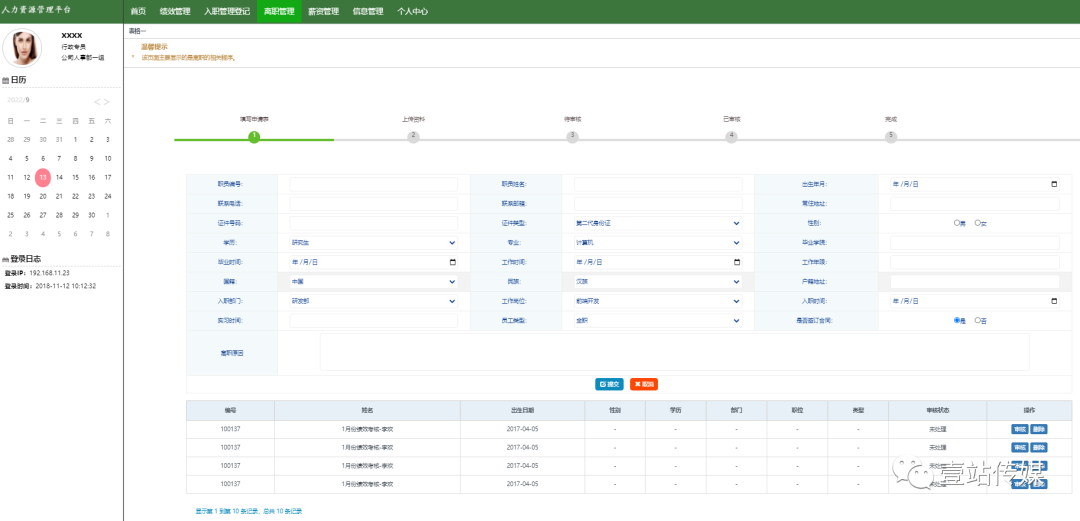Switch to 绩效管理 menu tab
Screen dimensions: 1080x521
click(x=174, y=12)
